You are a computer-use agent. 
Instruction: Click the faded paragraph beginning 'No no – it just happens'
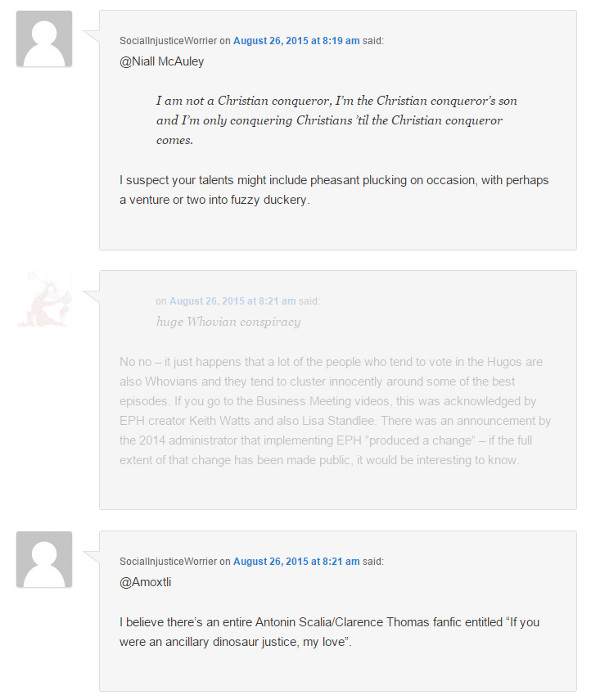point(335,411)
